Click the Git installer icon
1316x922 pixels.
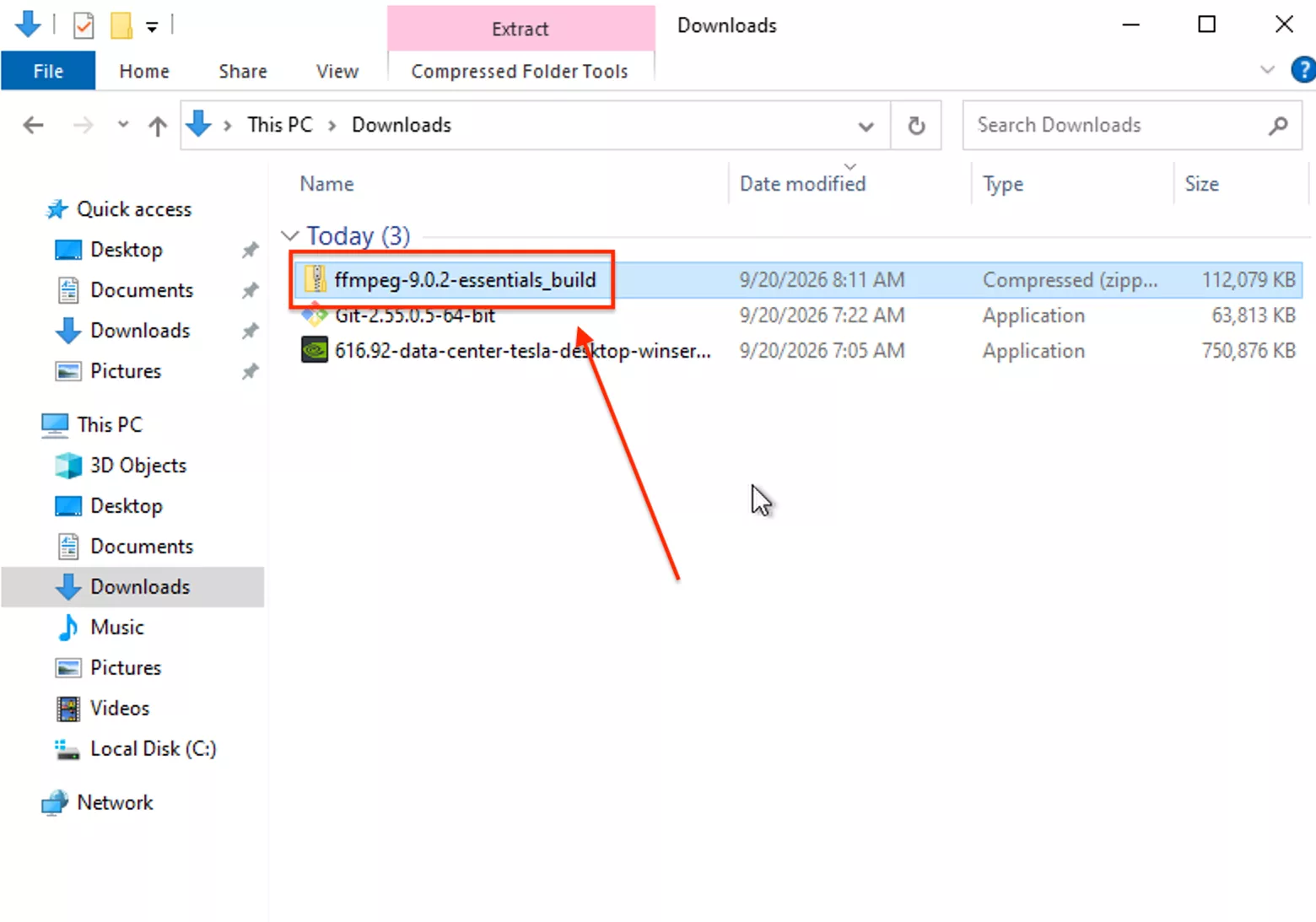(x=315, y=315)
